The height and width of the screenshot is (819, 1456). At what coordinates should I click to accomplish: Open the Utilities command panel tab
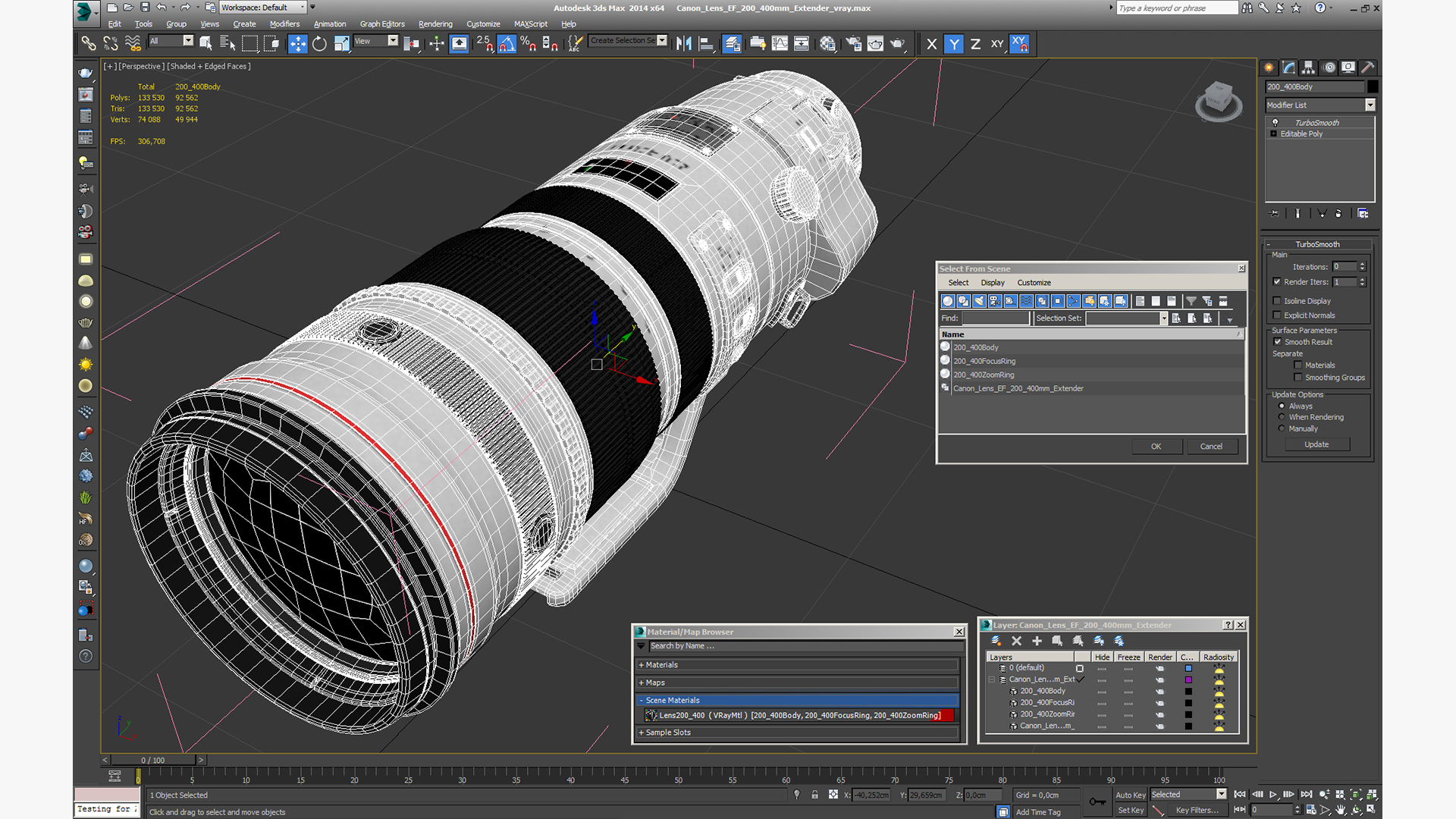pyautogui.click(x=1367, y=67)
